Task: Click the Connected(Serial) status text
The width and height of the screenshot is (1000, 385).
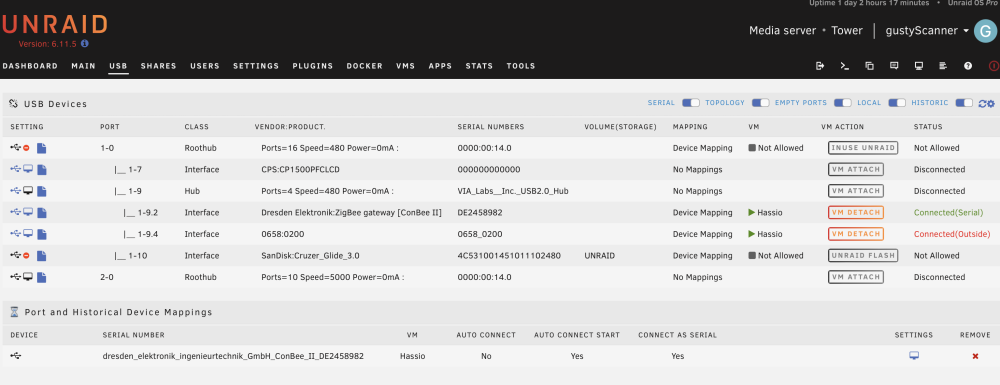Action: (948, 212)
